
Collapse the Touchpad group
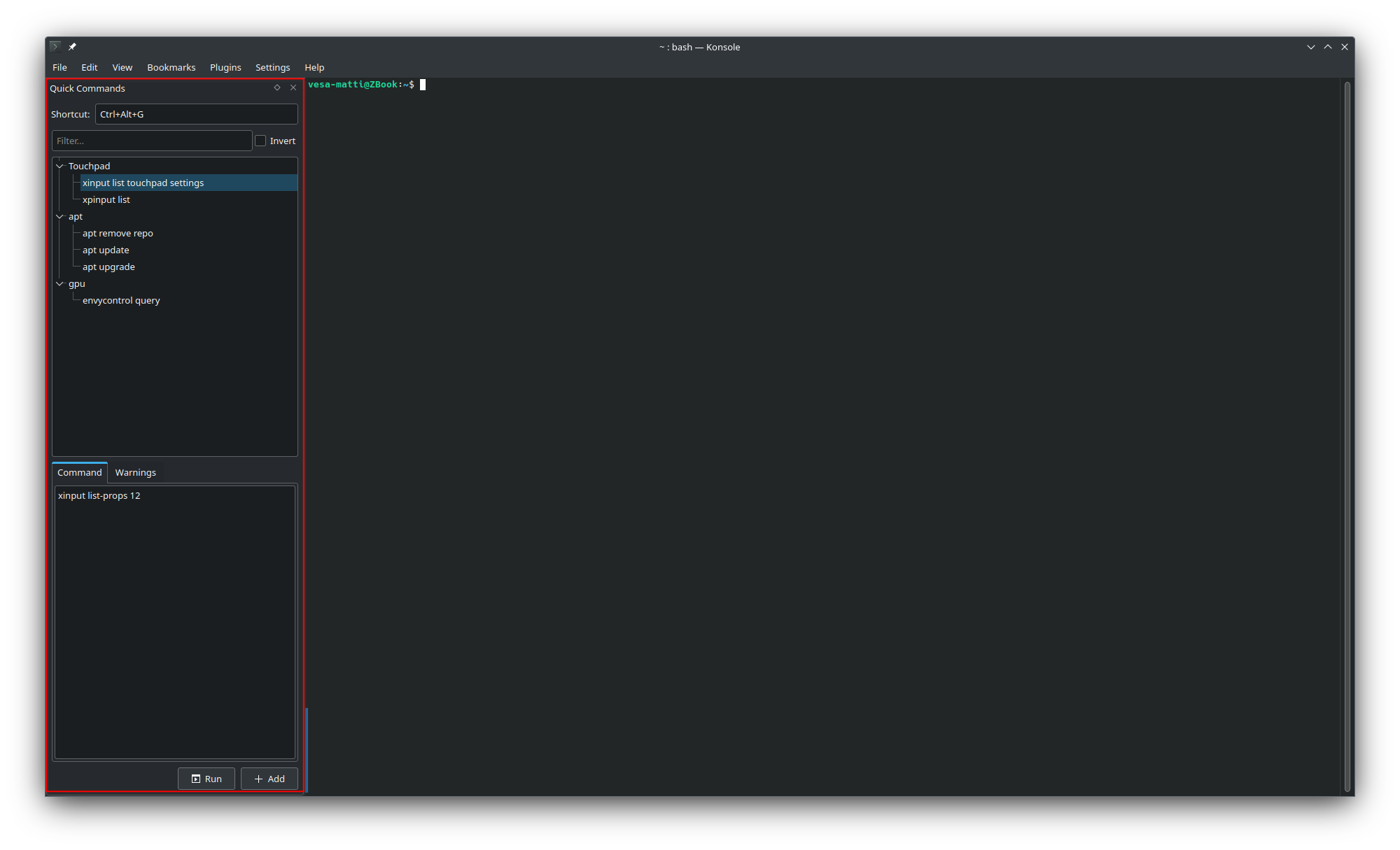pyautogui.click(x=60, y=166)
